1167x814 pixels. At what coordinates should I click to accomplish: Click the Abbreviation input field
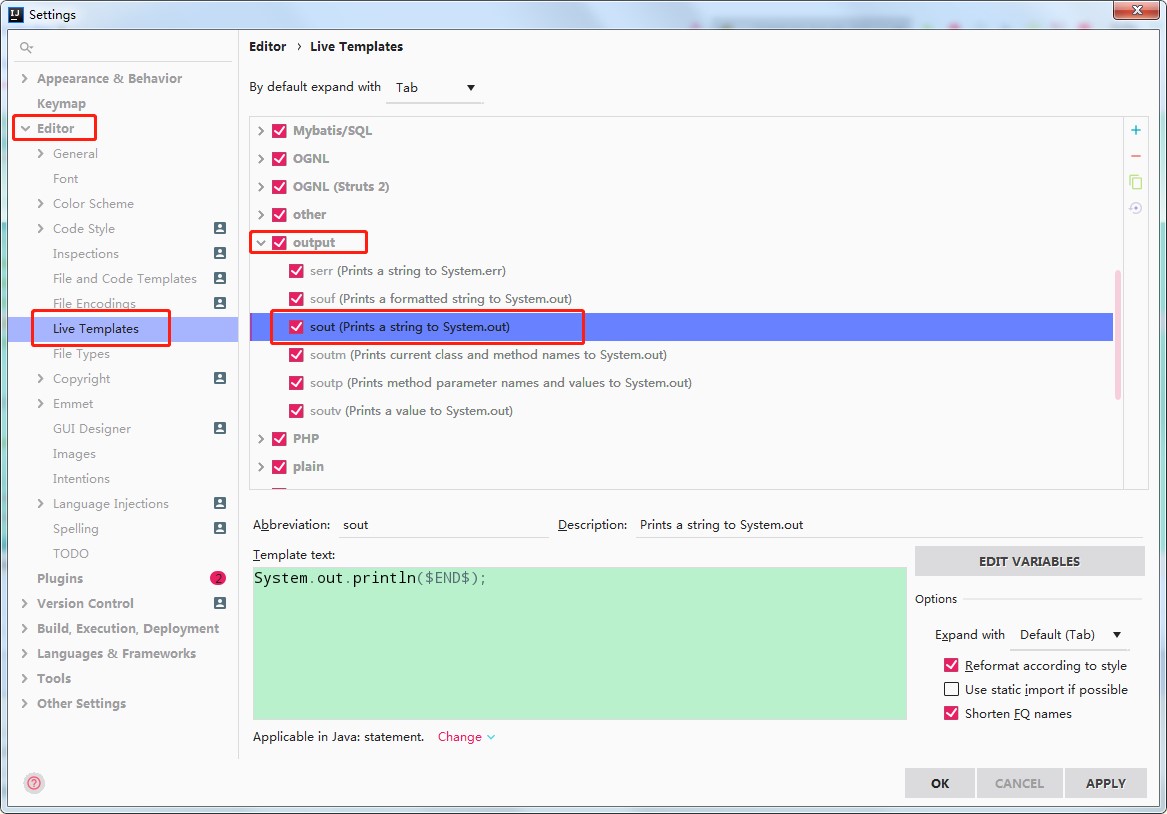pos(444,525)
